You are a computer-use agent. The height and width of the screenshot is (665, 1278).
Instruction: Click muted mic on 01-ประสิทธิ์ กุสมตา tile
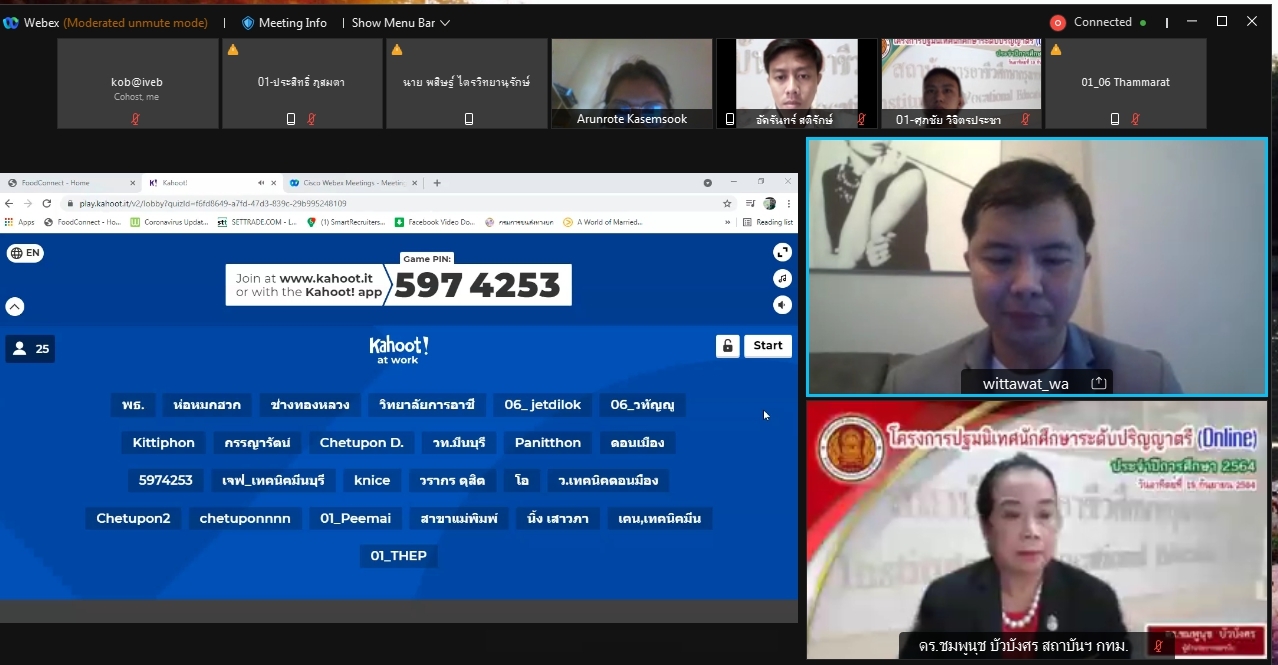pos(312,118)
